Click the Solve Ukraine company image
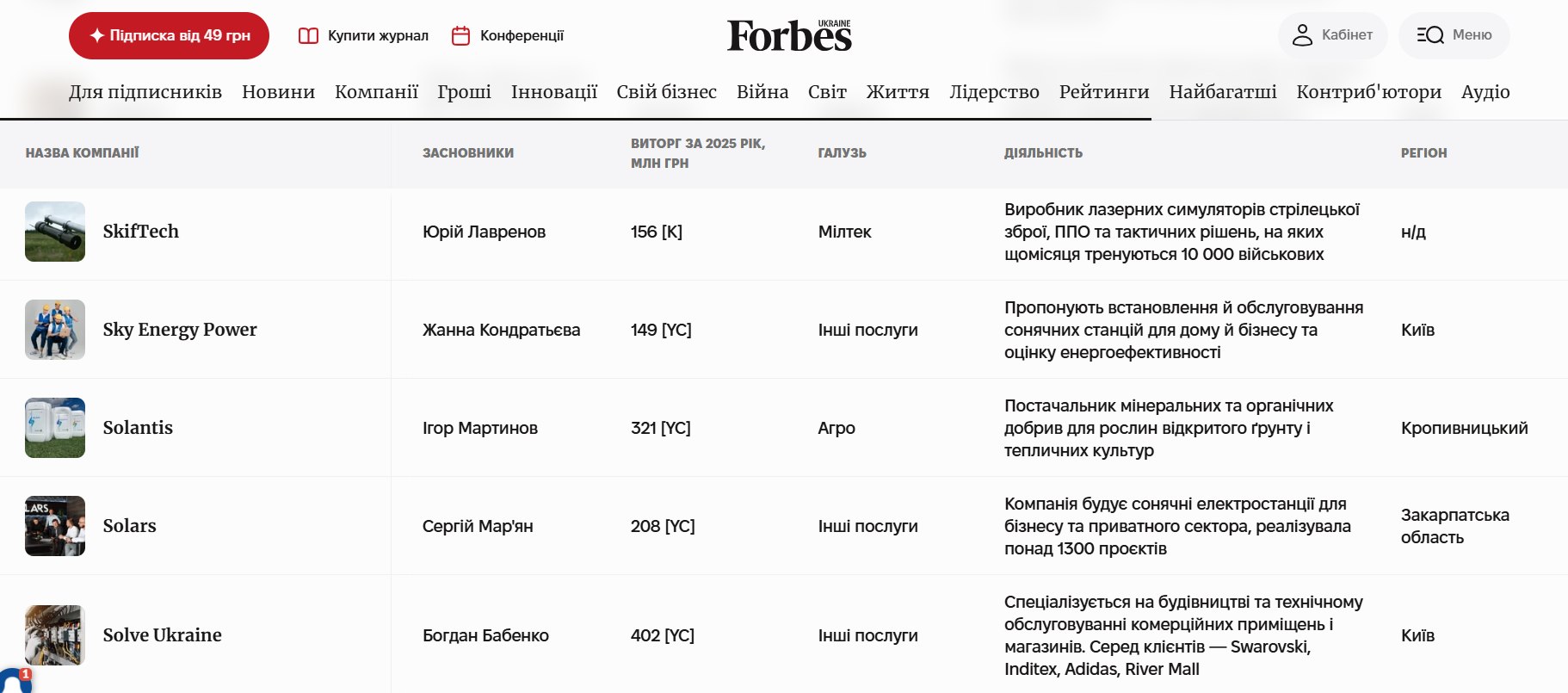Viewport: 1568px width, 693px height. point(55,635)
